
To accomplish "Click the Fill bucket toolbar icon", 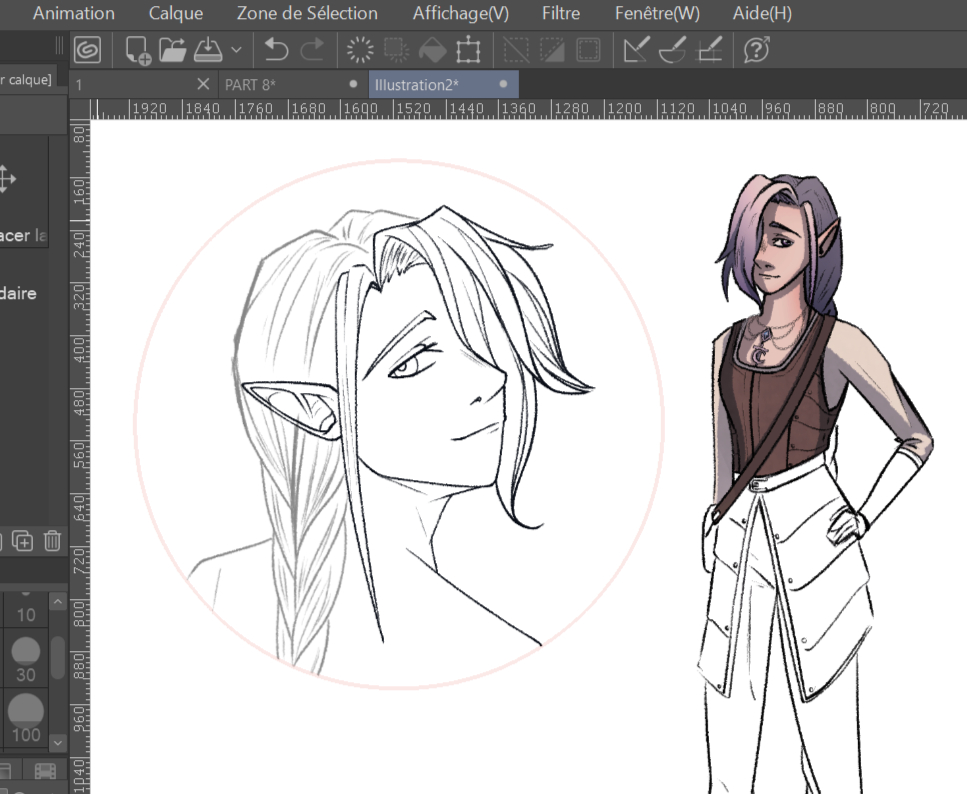I will 431,49.
